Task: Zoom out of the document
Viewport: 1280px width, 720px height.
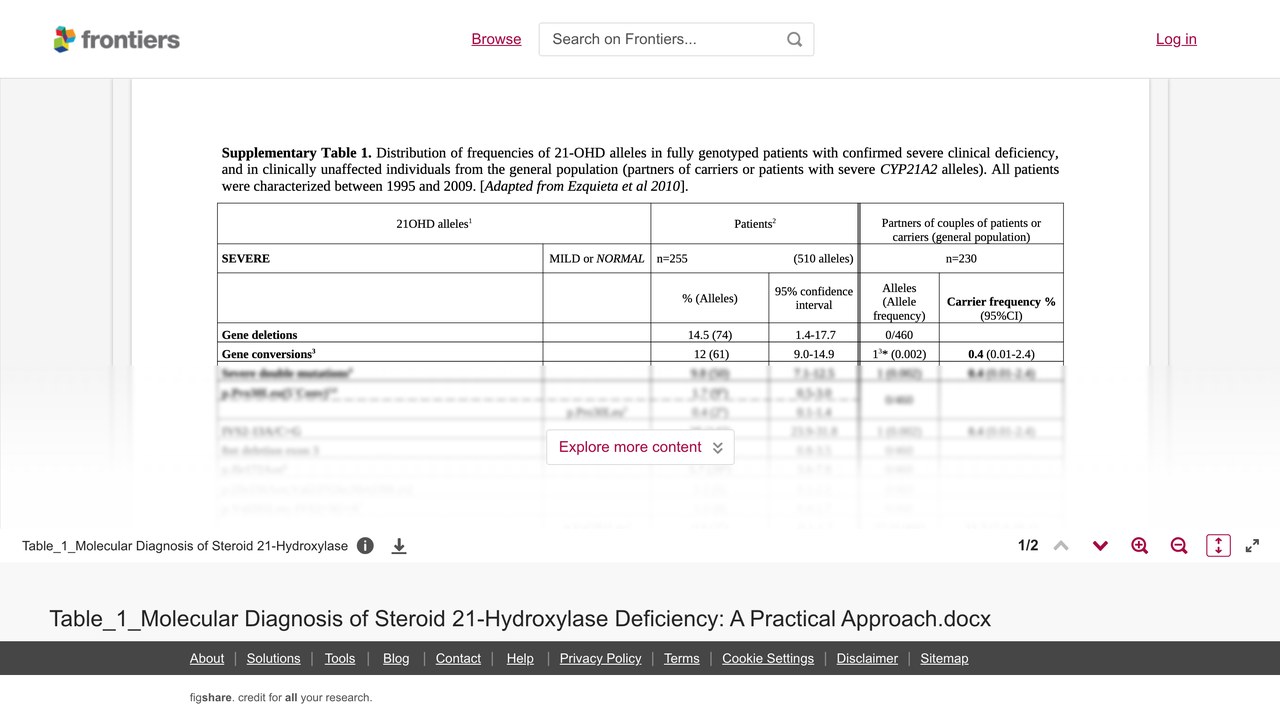Action: point(1179,546)
